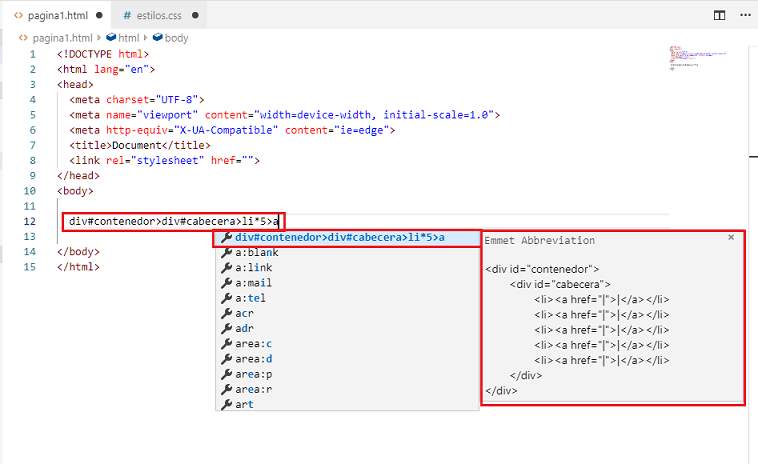Place cursor in the line 12 Emmet abbreviation
Viewport: 758px width, 464px height.
point(174,221)
